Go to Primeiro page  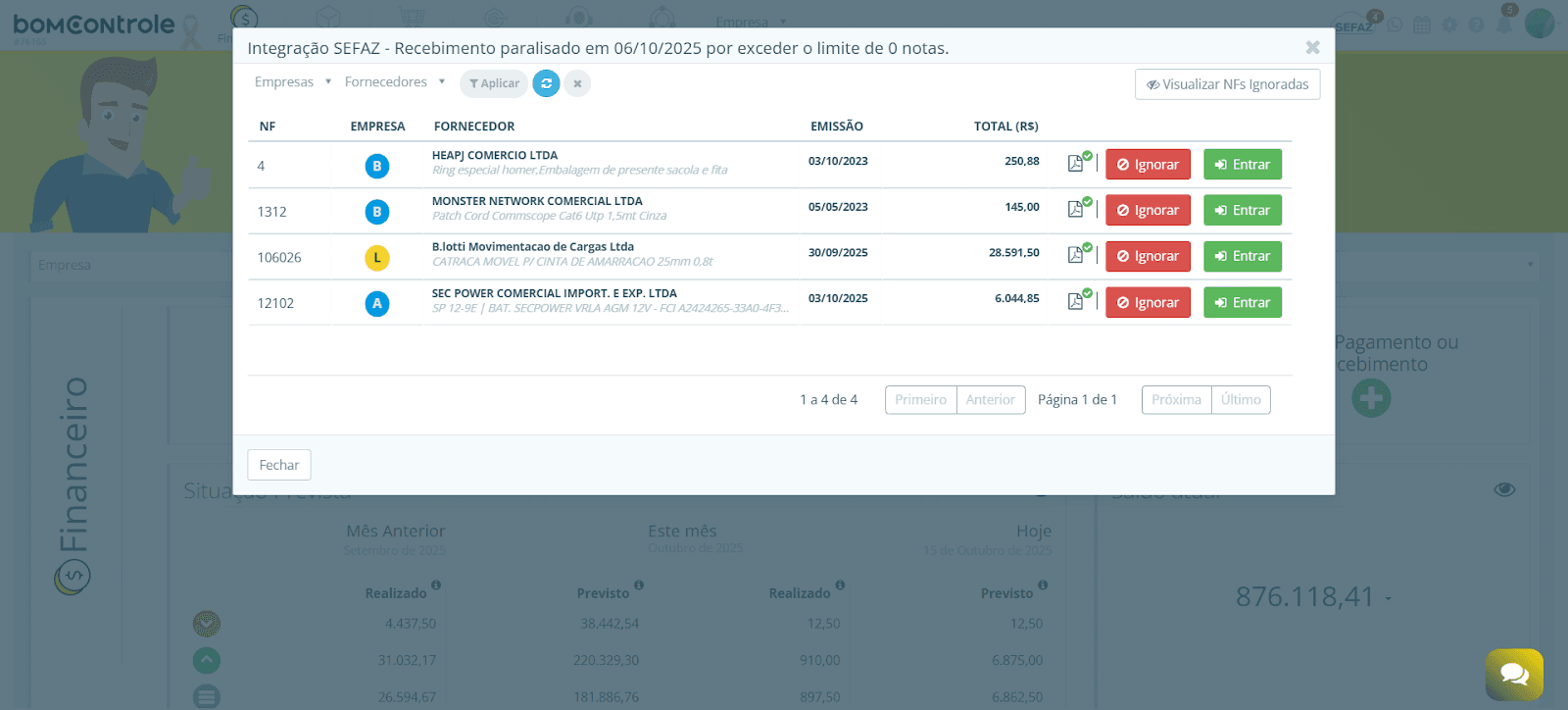921,399
